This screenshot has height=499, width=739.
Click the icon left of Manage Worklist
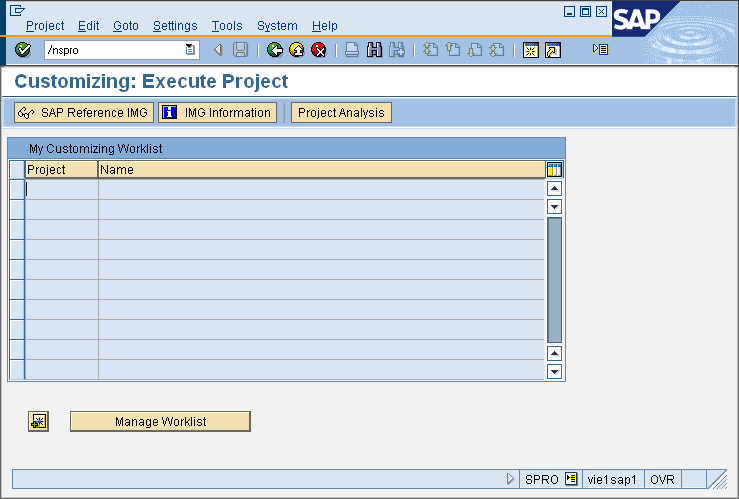coord(38,421)
